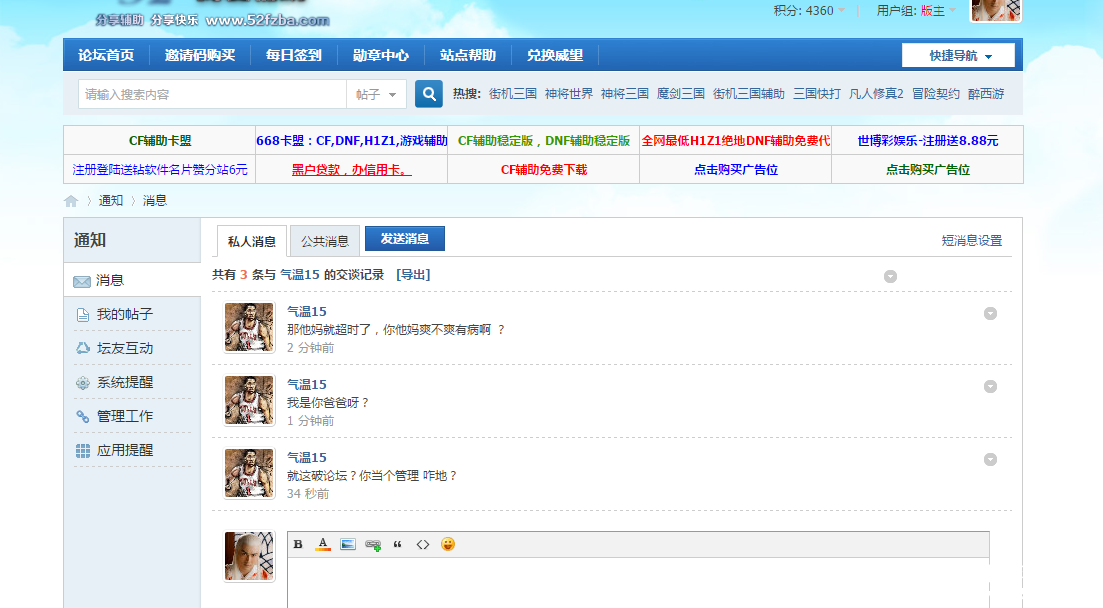Expand the 用户组 版主 dropdown
The width and height of the screenshot is (1103, 608).
(x=916, y=11)
